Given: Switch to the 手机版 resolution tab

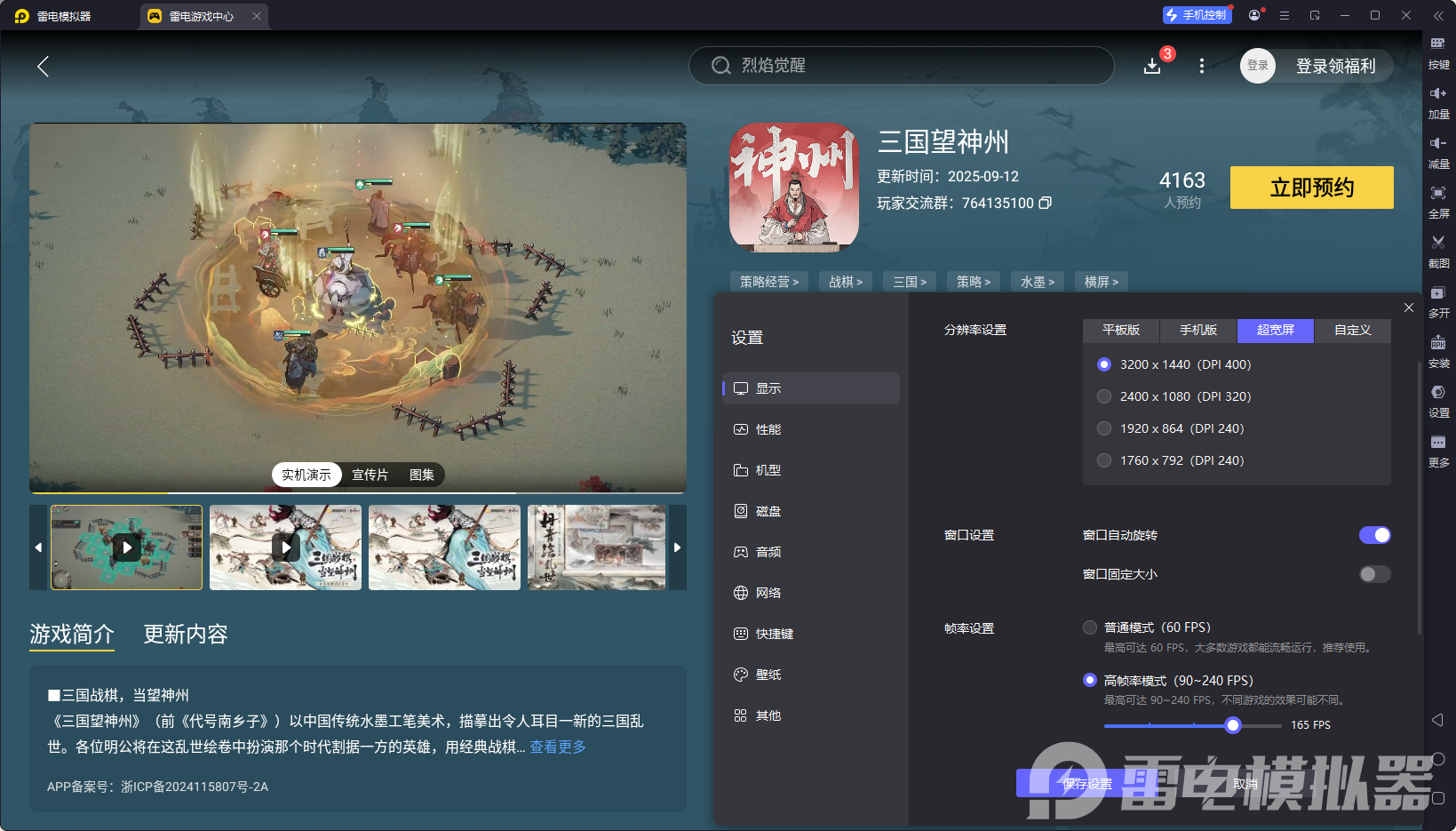Looking at the screenshot, I should pyautogui.click(x=1197, y=331).
